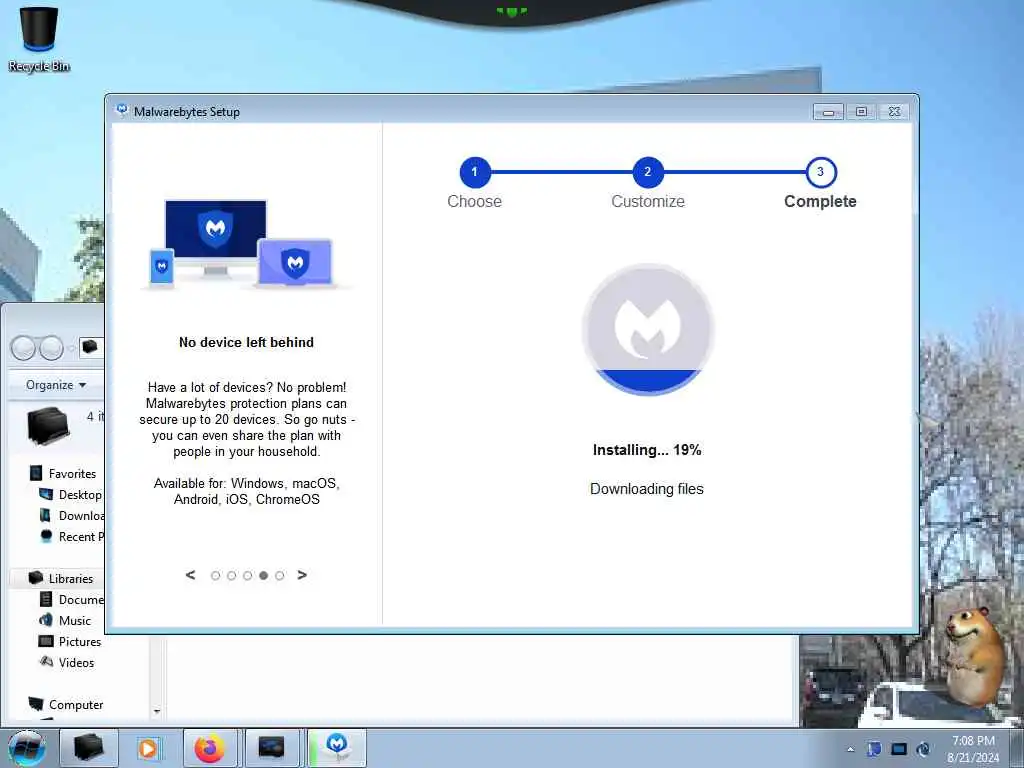Click the Action Center flag tray icon
Screen dimensions: 1024x768
click(x=874, y=749)
